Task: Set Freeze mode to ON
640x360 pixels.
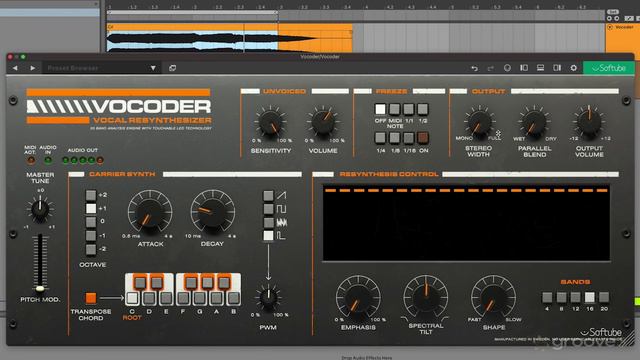Action: (423, 138)
